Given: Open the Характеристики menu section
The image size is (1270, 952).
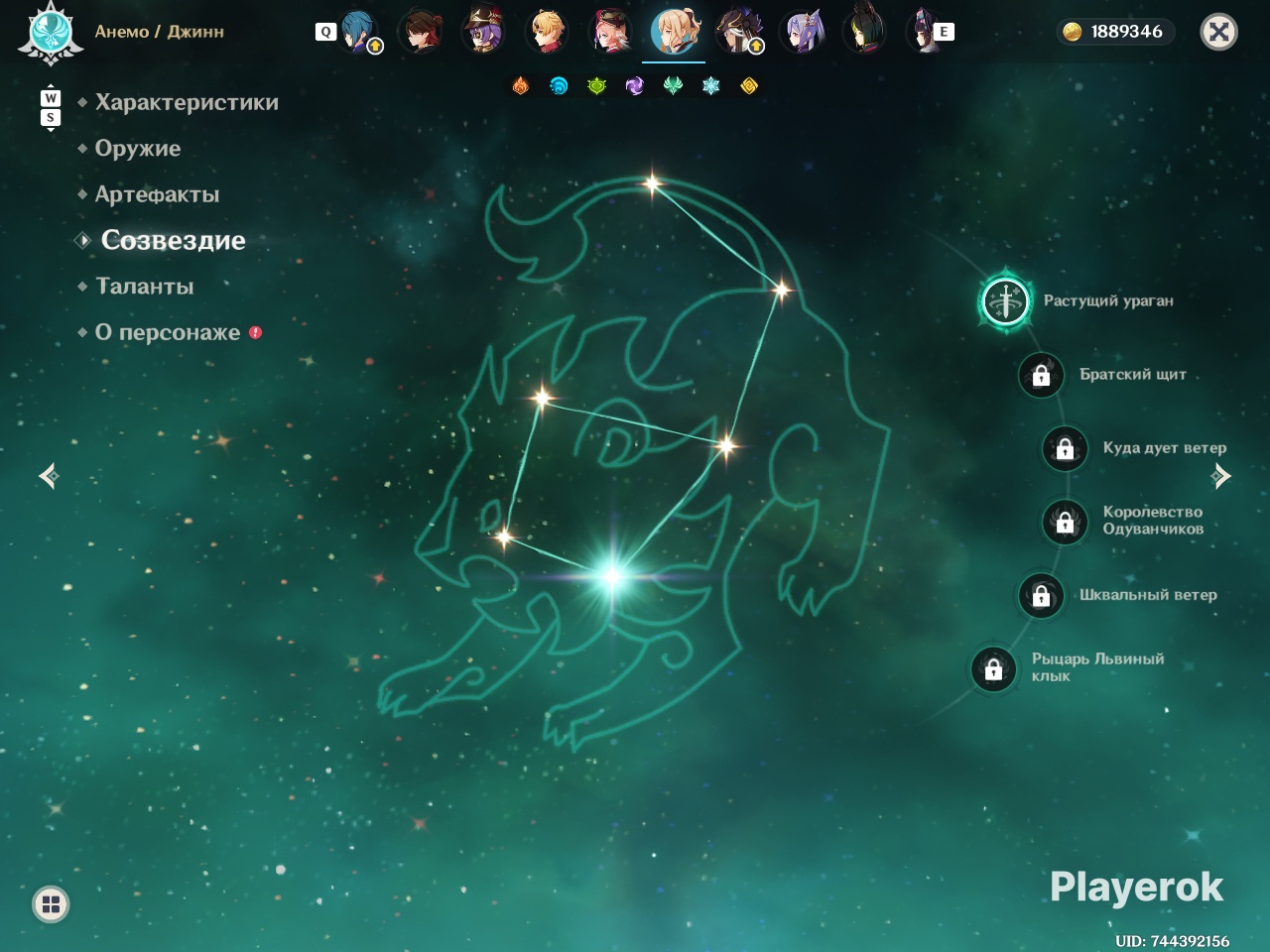Looking at the screenshot, I should pos(187,102).
